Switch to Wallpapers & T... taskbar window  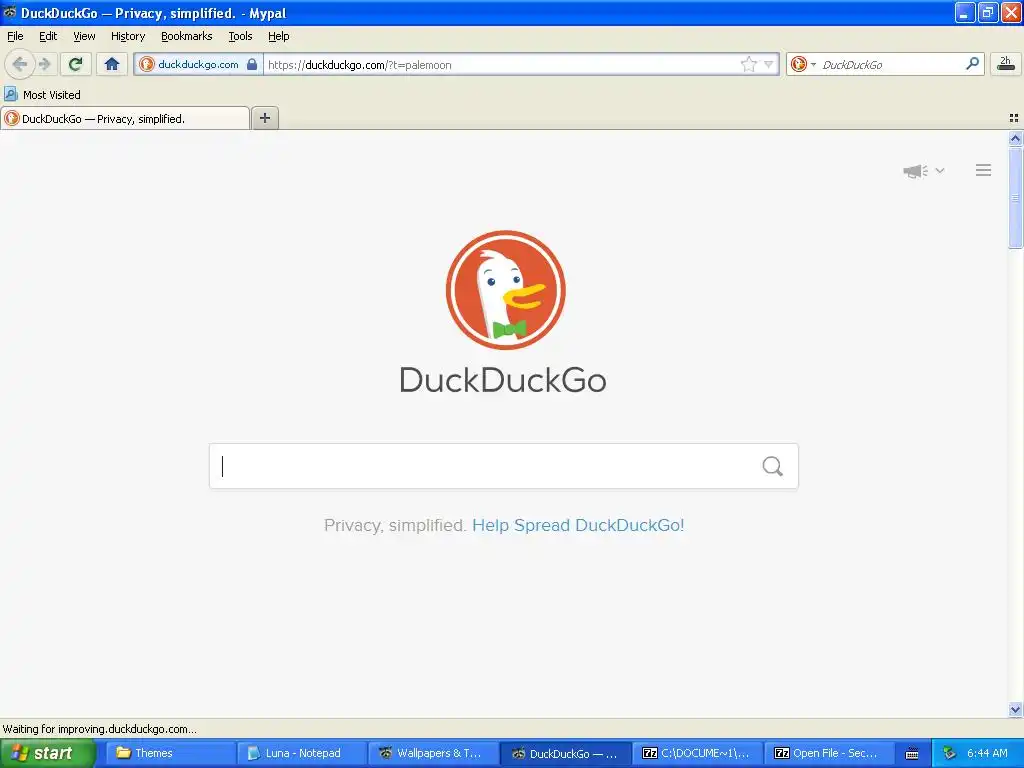point(432,753)
